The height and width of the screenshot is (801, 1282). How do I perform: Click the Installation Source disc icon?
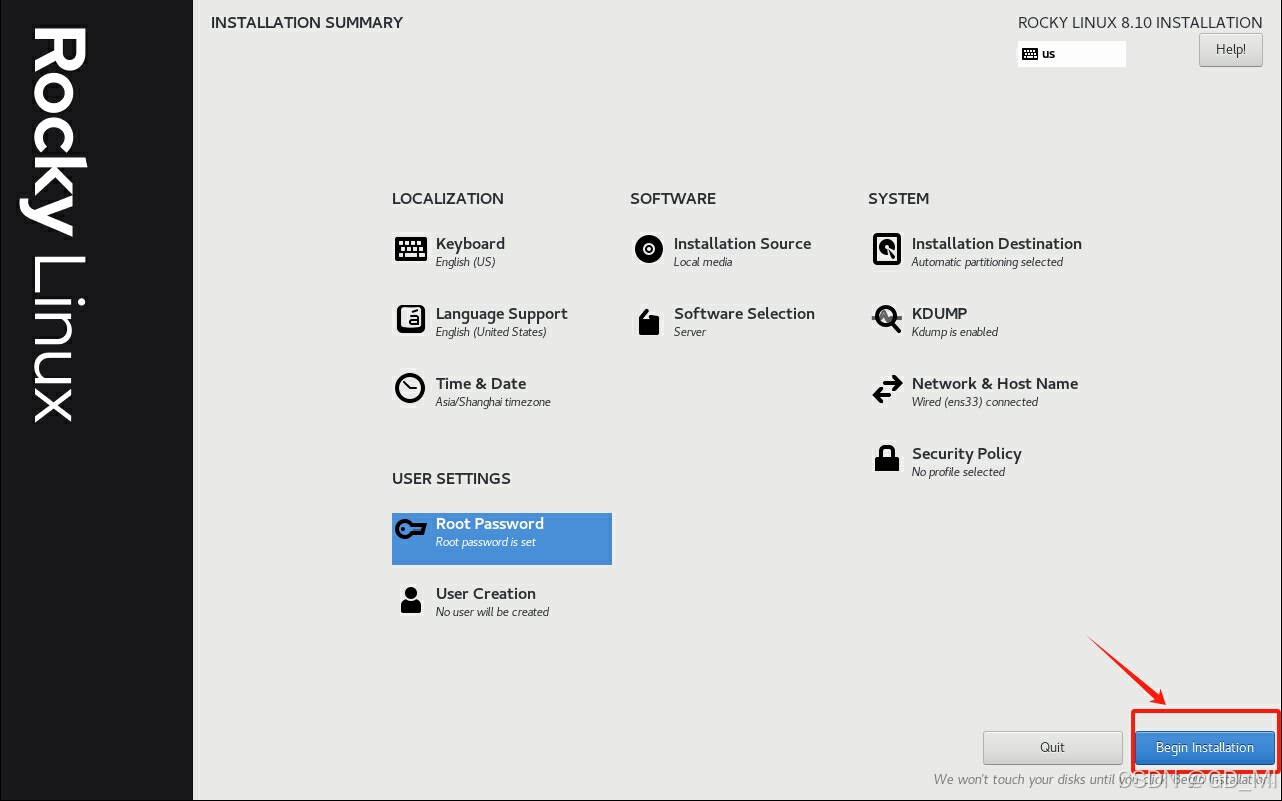coord(649,249)
